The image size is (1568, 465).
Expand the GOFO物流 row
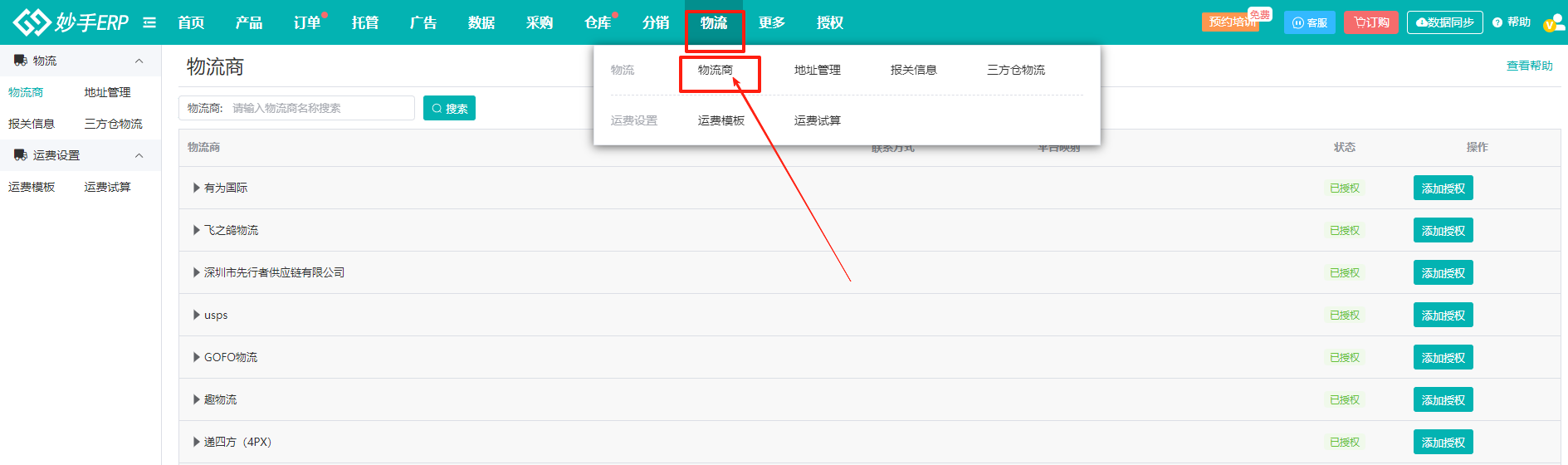coord(197,357)
